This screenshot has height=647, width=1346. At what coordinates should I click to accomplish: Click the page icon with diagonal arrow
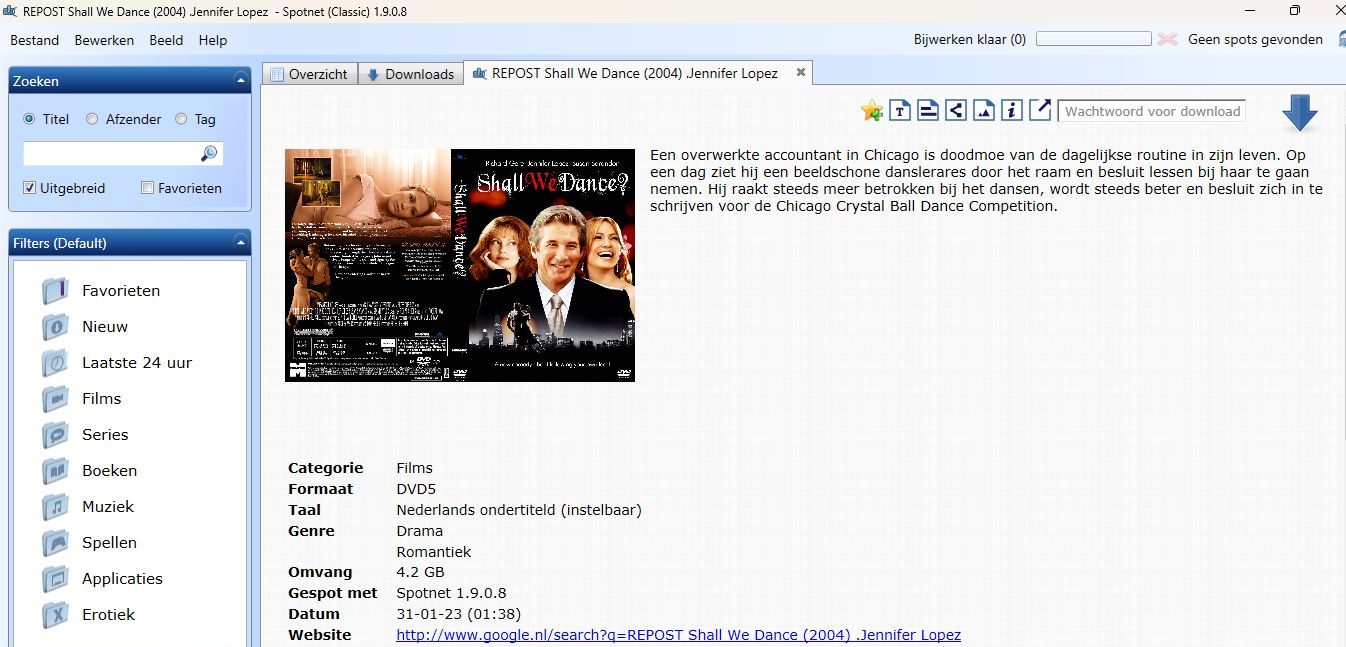[1040, 111]
